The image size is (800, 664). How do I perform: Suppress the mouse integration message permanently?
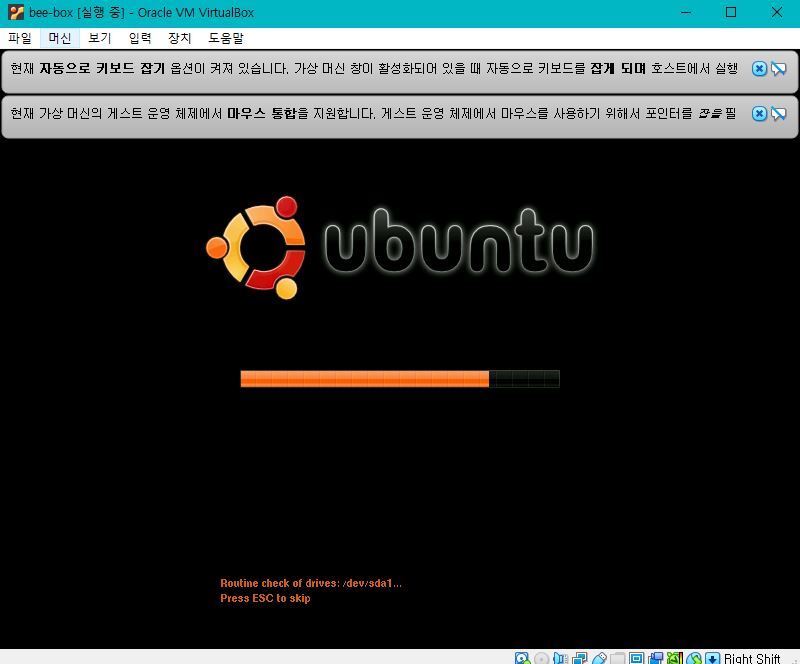778,113
